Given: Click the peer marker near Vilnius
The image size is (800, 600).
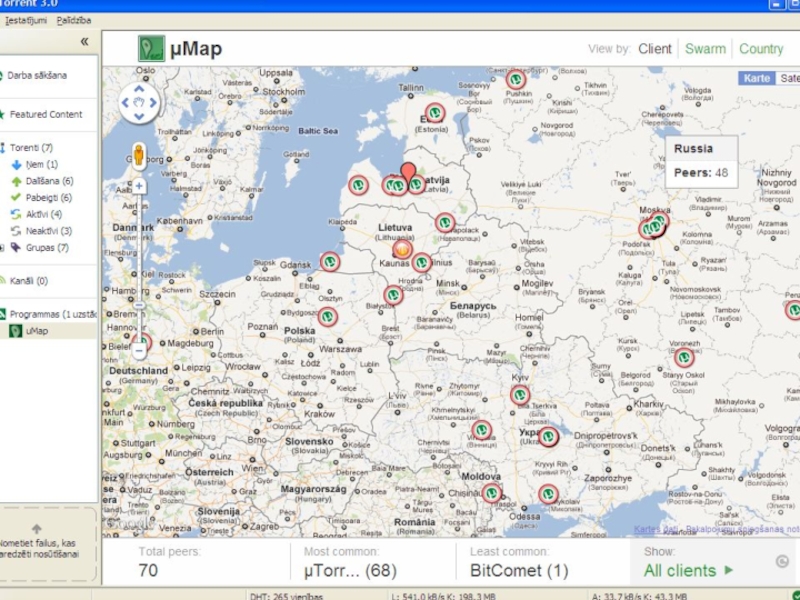Looking at the screenshot, I should click(421, 263).
